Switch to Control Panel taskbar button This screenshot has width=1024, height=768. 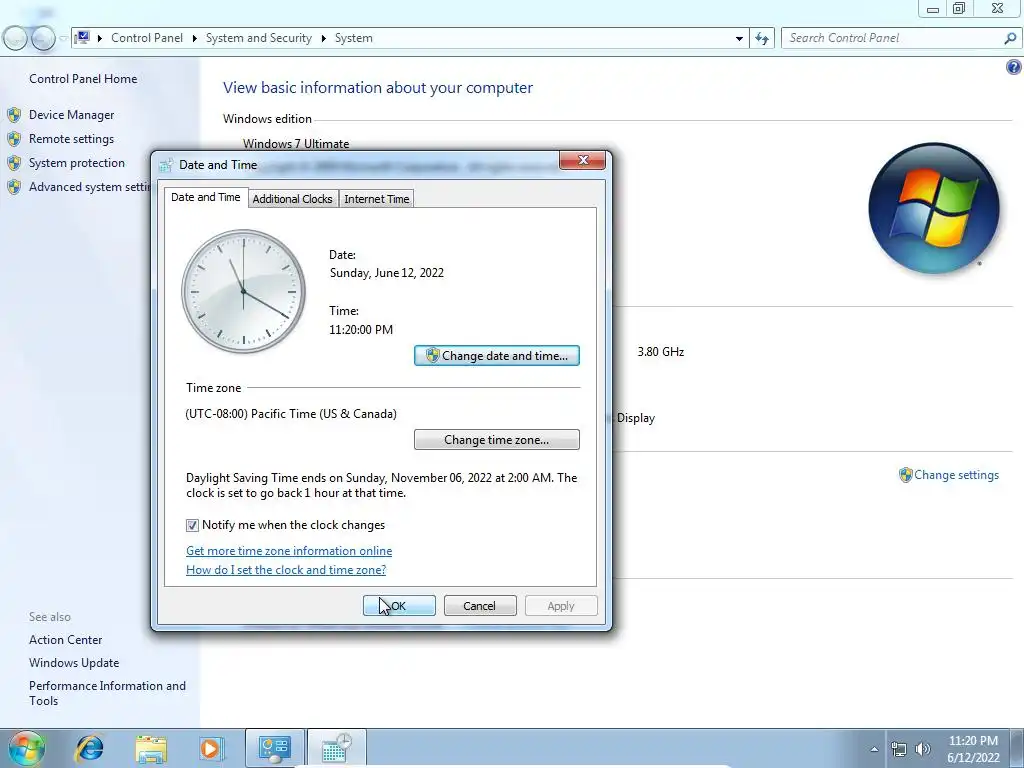pos(274,748)
